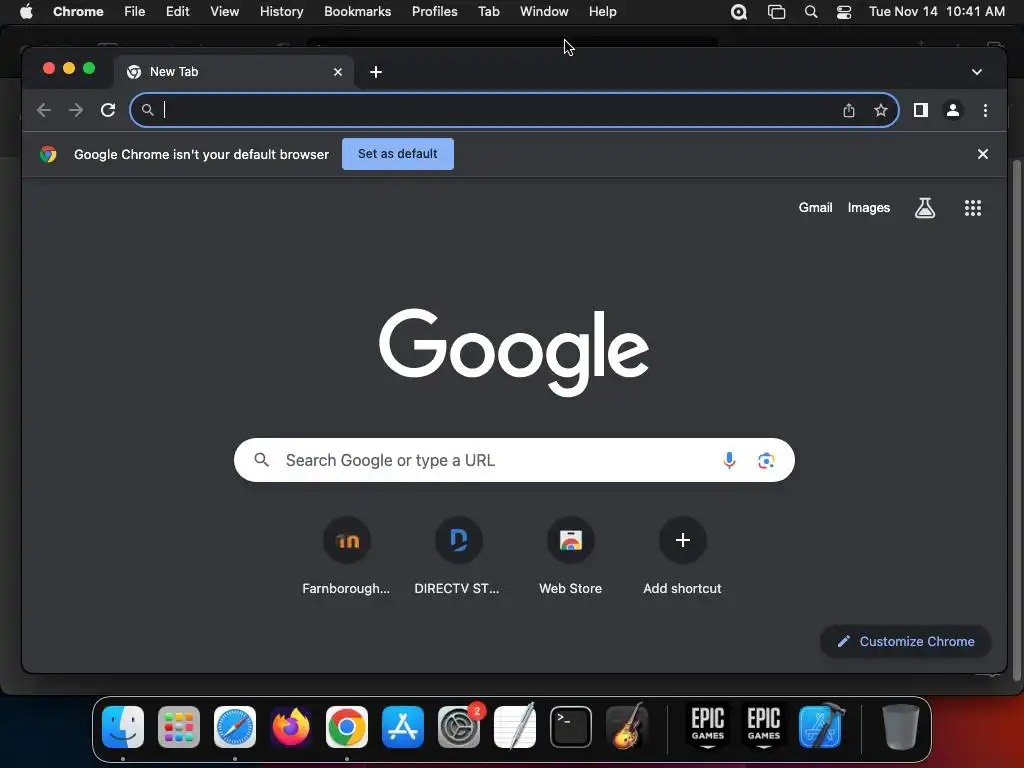Image resolution: width=1024 pixels, height=768 pixels.
Task: Open Search Labs flask icon
Action: click(925, 208)
